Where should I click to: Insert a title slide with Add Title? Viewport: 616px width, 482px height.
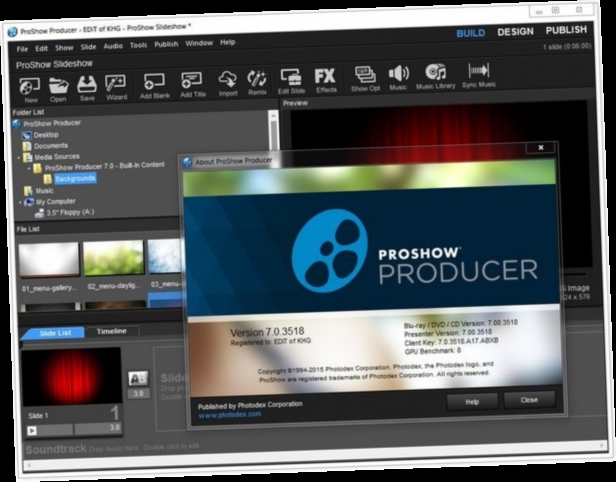click(192, 84)
